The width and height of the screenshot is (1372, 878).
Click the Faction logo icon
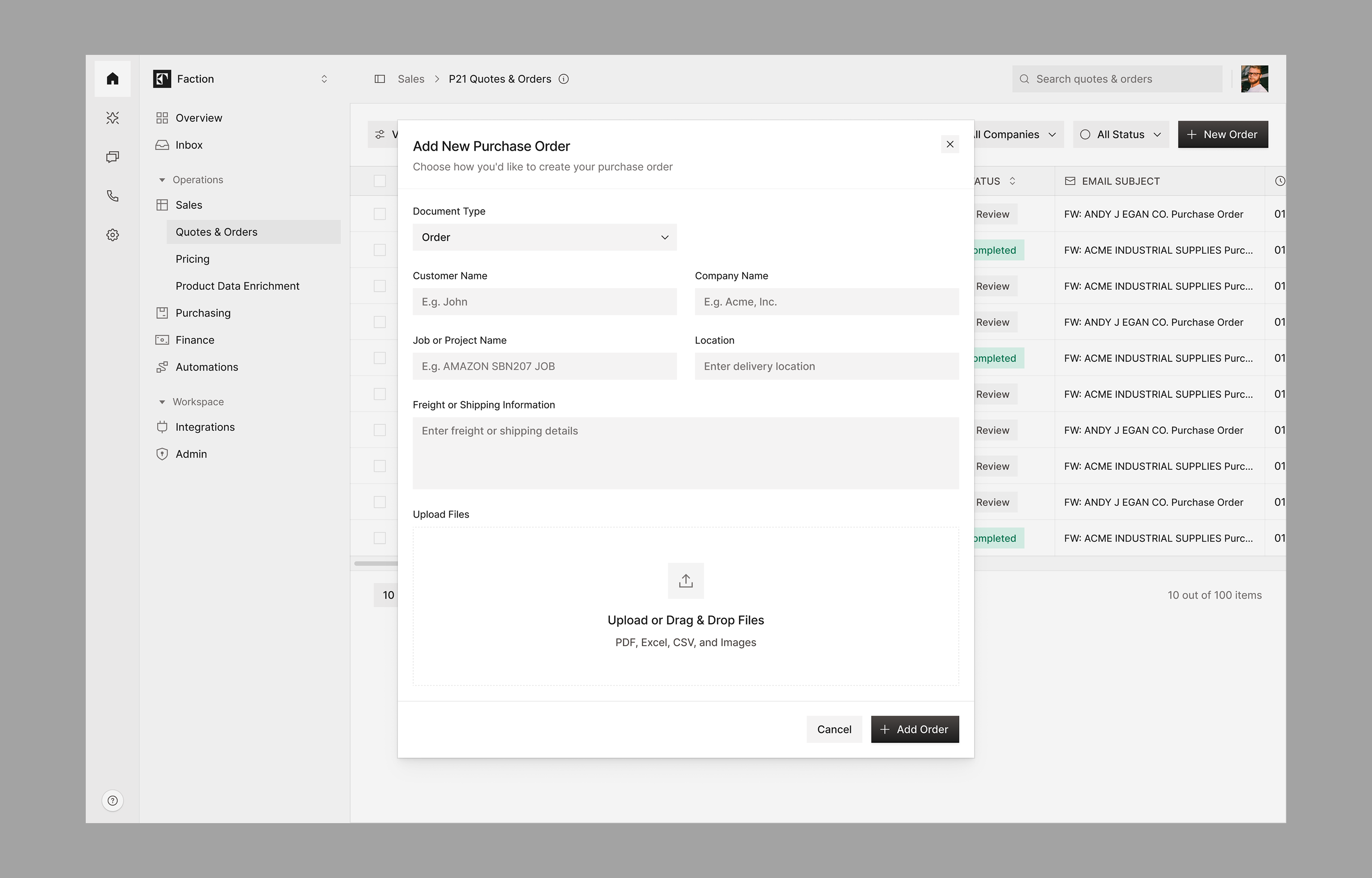162,79
